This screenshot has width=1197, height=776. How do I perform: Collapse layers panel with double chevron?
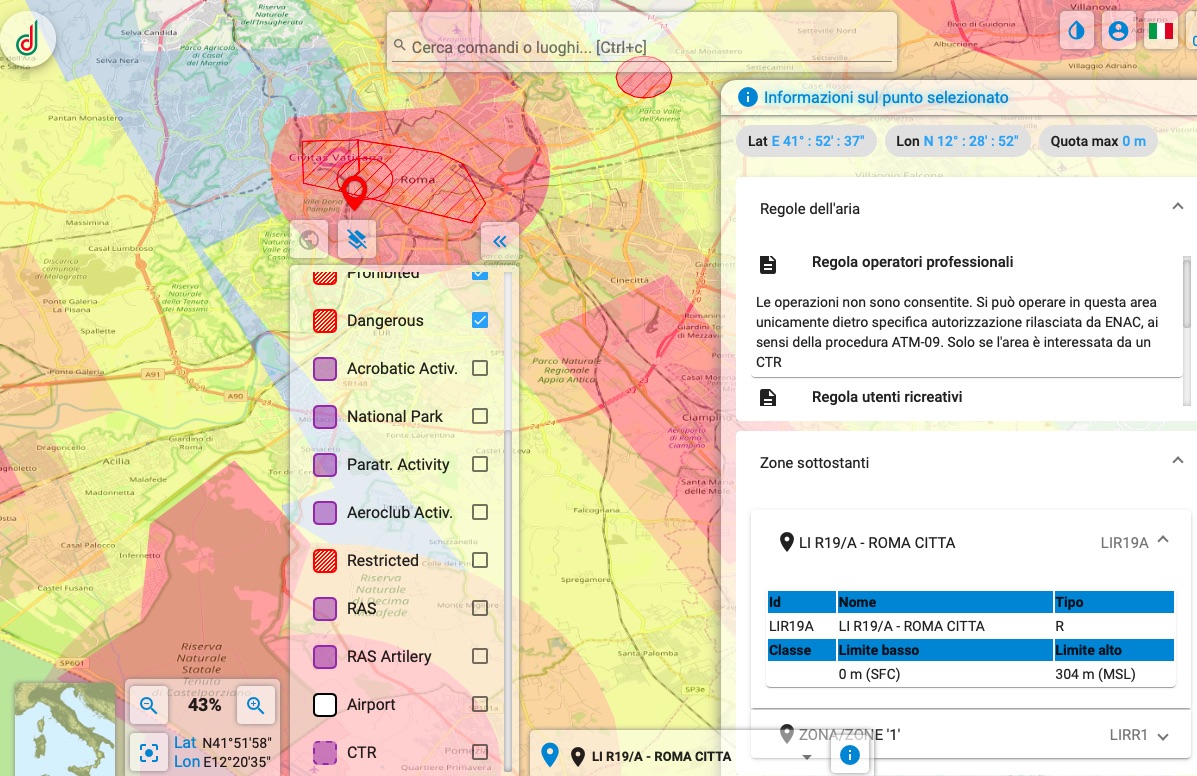[500, 242]
